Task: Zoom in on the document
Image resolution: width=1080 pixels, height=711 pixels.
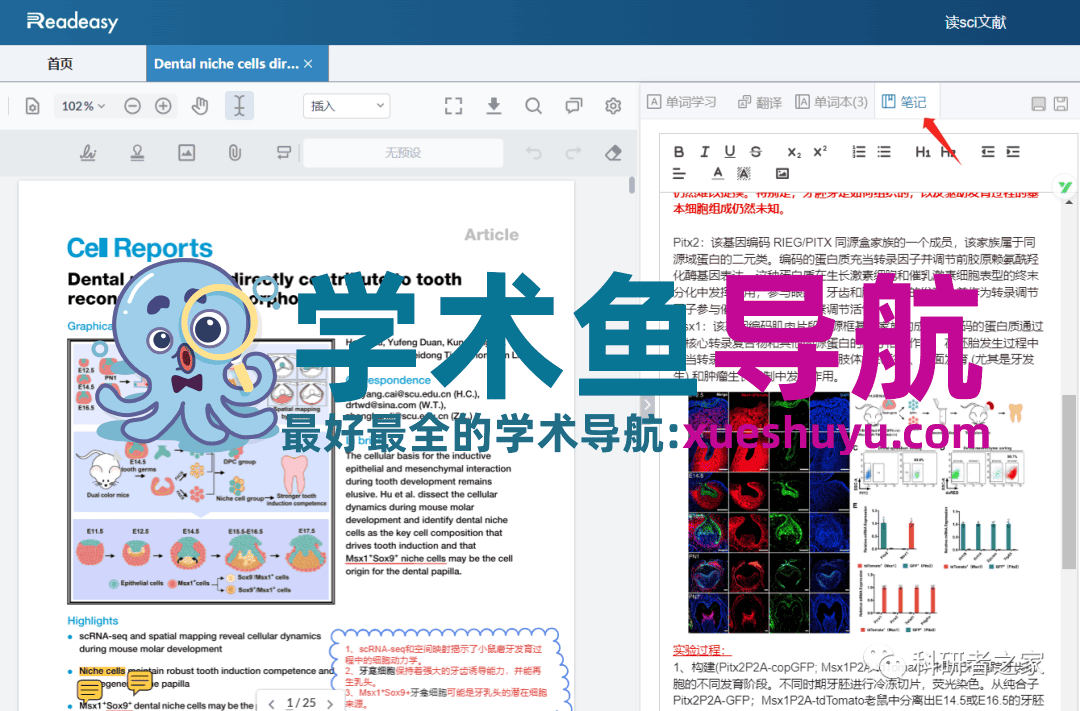Action: point(162,106)
